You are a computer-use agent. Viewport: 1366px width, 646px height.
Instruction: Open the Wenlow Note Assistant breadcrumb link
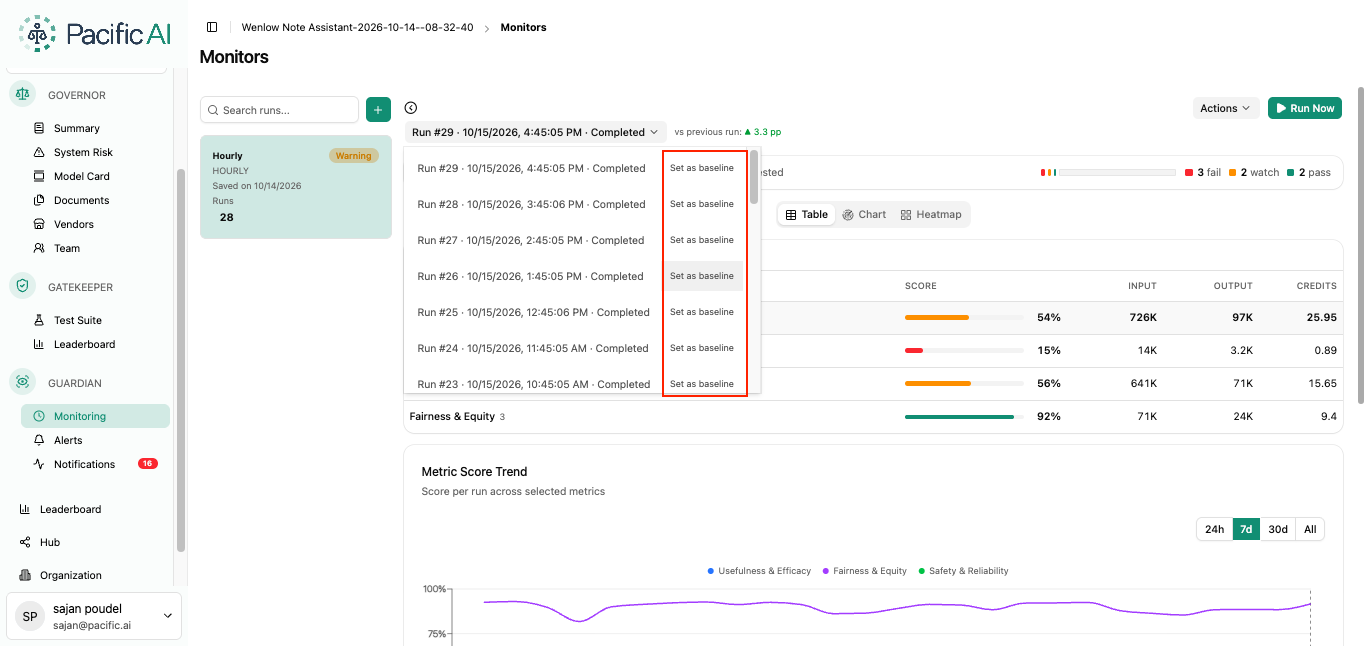(x=358, y=27)
